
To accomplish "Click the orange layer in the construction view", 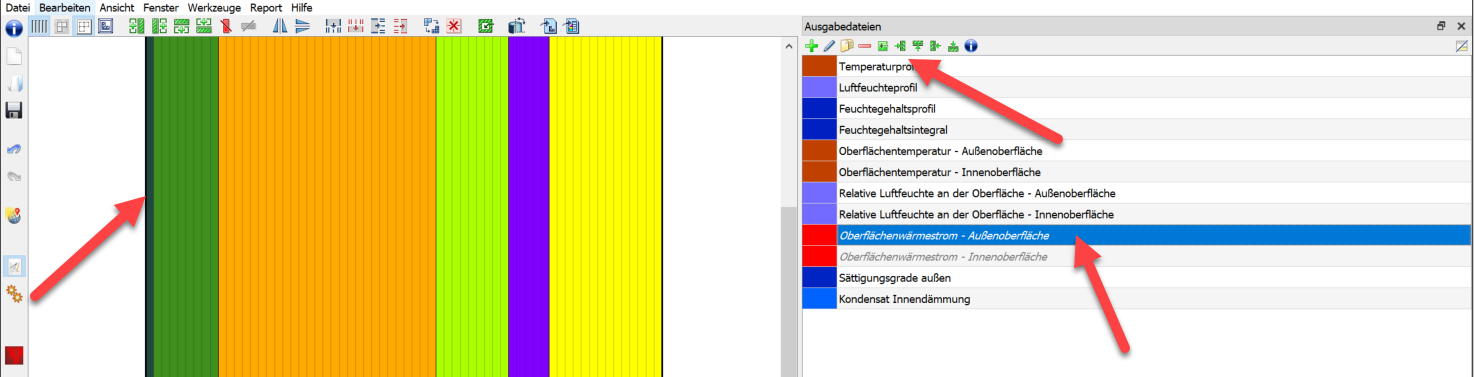I will [327, 206].
